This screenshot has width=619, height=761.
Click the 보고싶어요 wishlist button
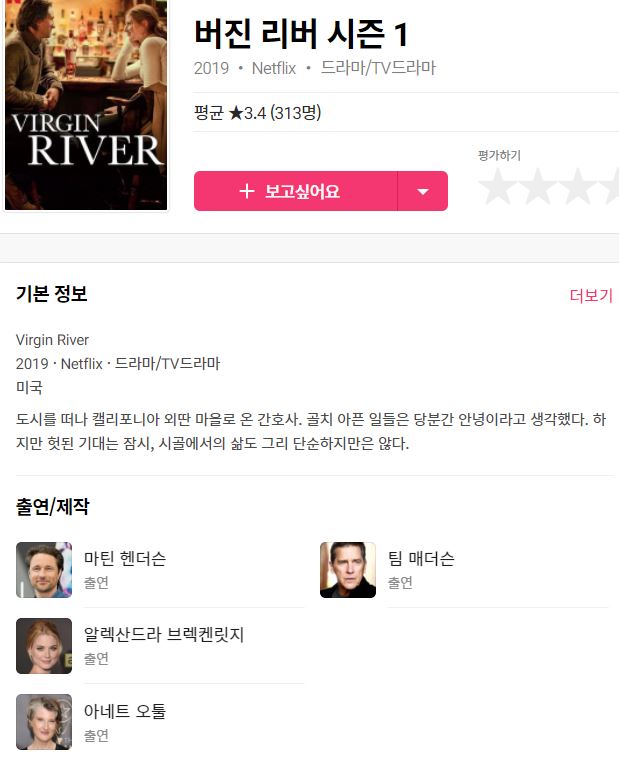(296, 191)
